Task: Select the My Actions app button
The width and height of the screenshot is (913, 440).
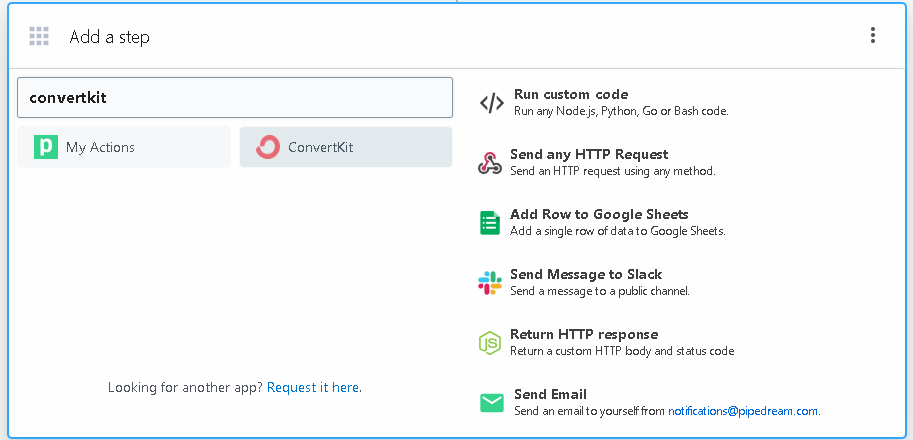Action: click(x=124, y=147)
